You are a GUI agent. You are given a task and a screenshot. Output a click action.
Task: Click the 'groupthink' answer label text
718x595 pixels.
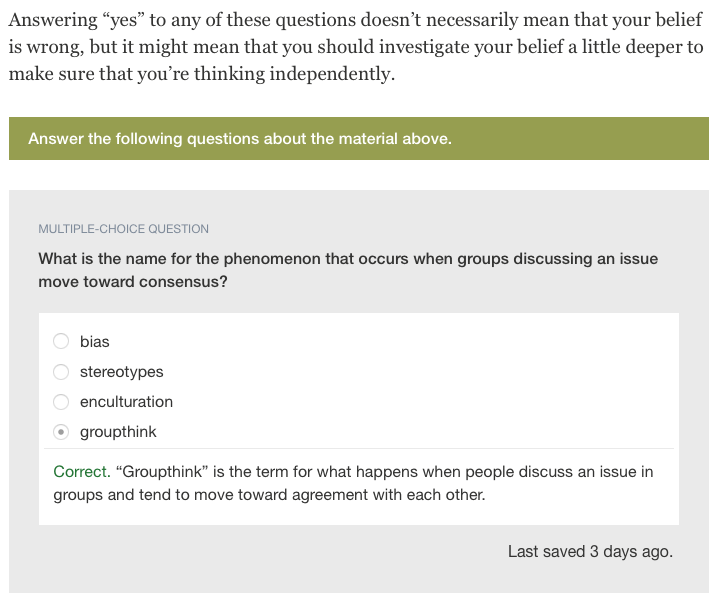118,432
